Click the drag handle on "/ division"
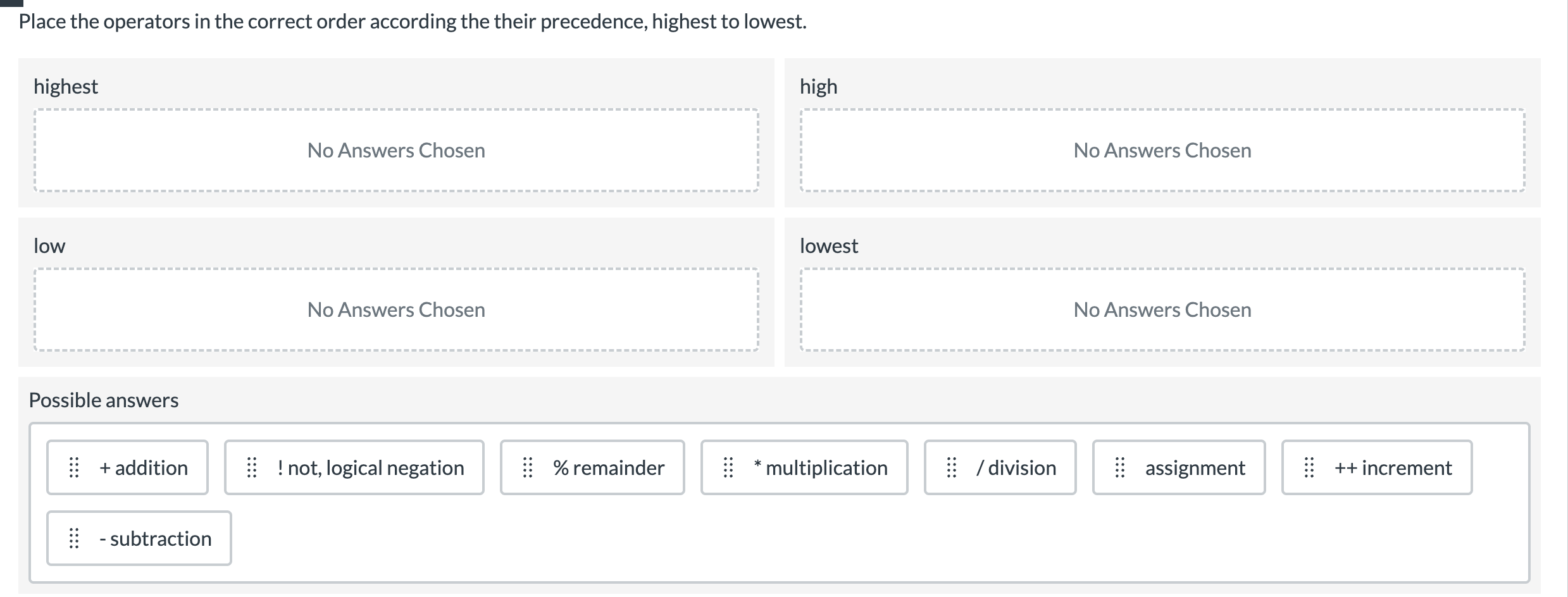The height and width of the screenshot is (597, 1568). (951, 467)
